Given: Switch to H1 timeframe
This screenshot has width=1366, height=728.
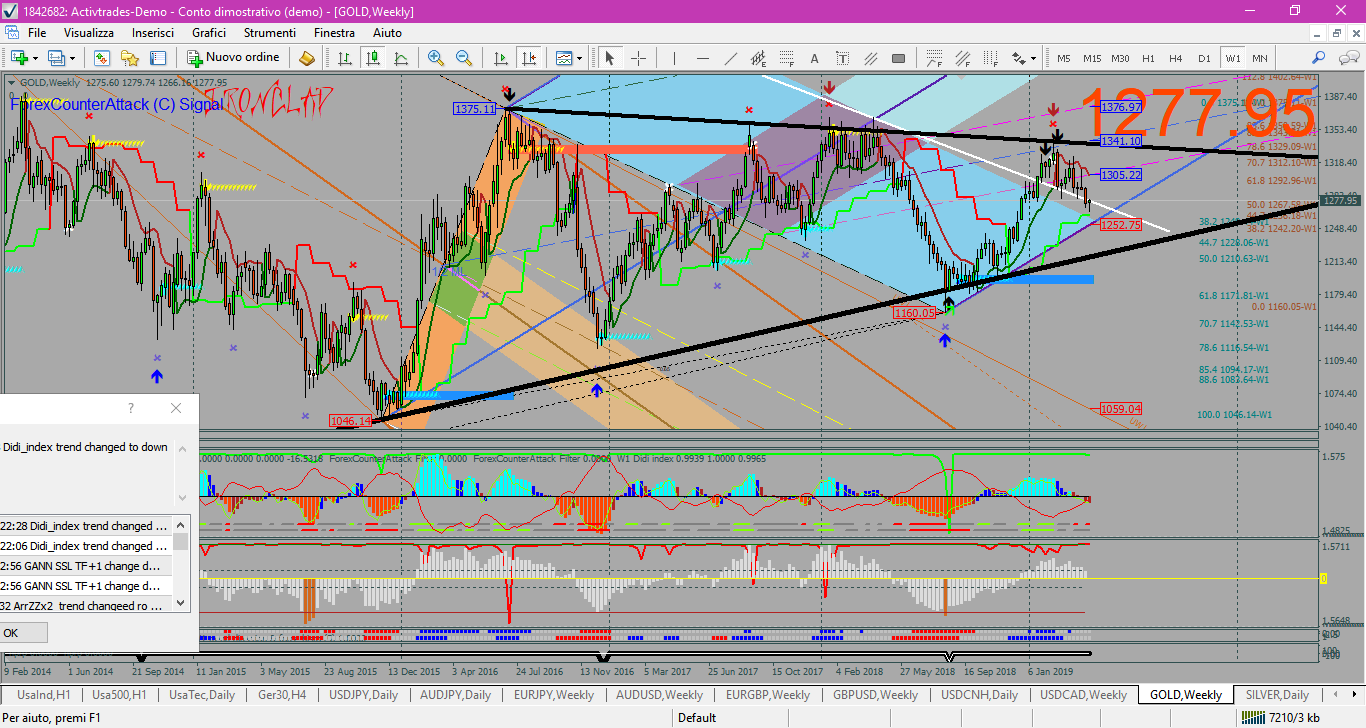Looking at the screenshot, I should point(1148,58).
